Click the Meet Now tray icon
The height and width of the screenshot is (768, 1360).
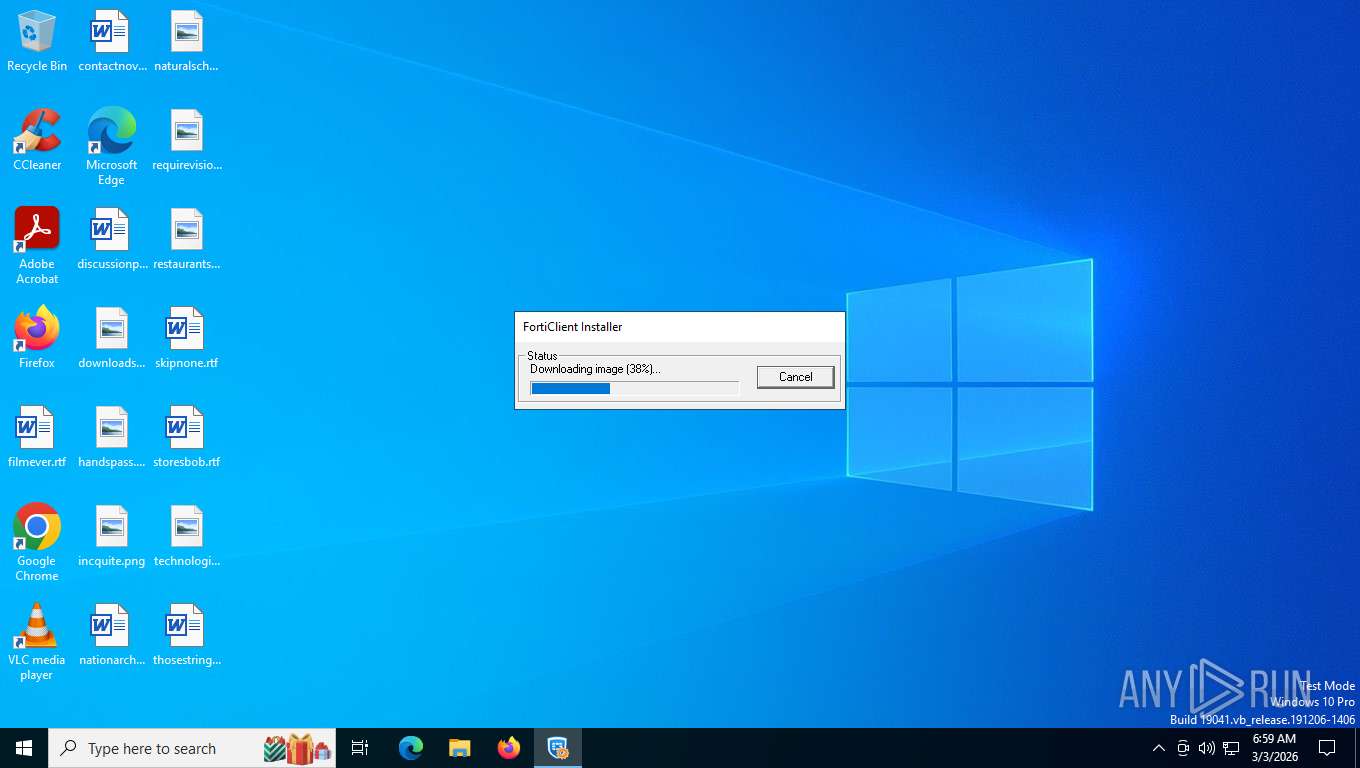[1183, 748]
